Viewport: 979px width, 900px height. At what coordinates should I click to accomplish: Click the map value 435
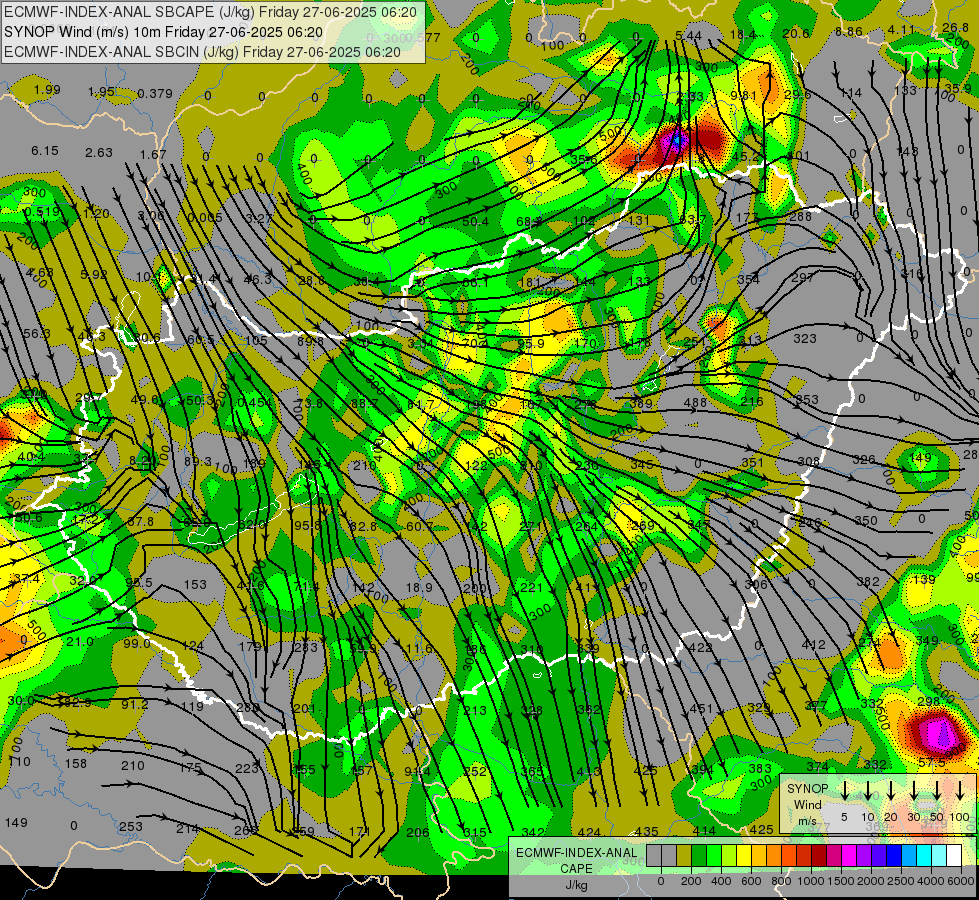click(x=646, y=832)
